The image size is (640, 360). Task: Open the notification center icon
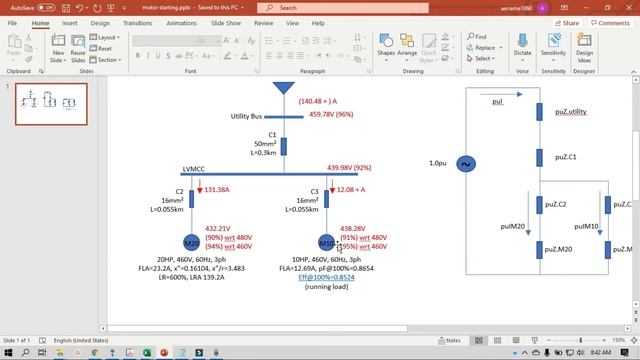coord(624,352)
